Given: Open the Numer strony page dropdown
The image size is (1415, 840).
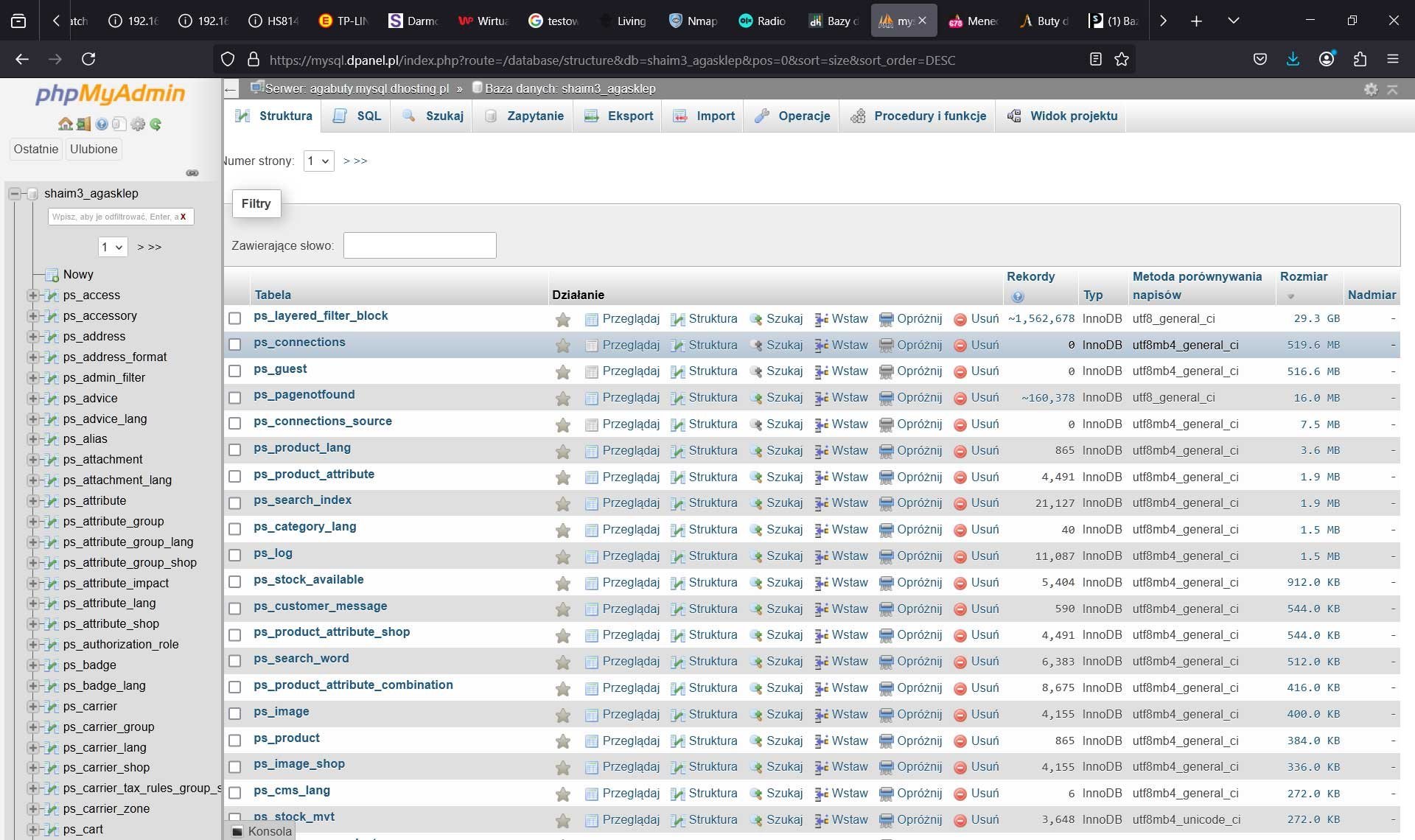Looking at the screenshot, I should (x=318, y=161).
